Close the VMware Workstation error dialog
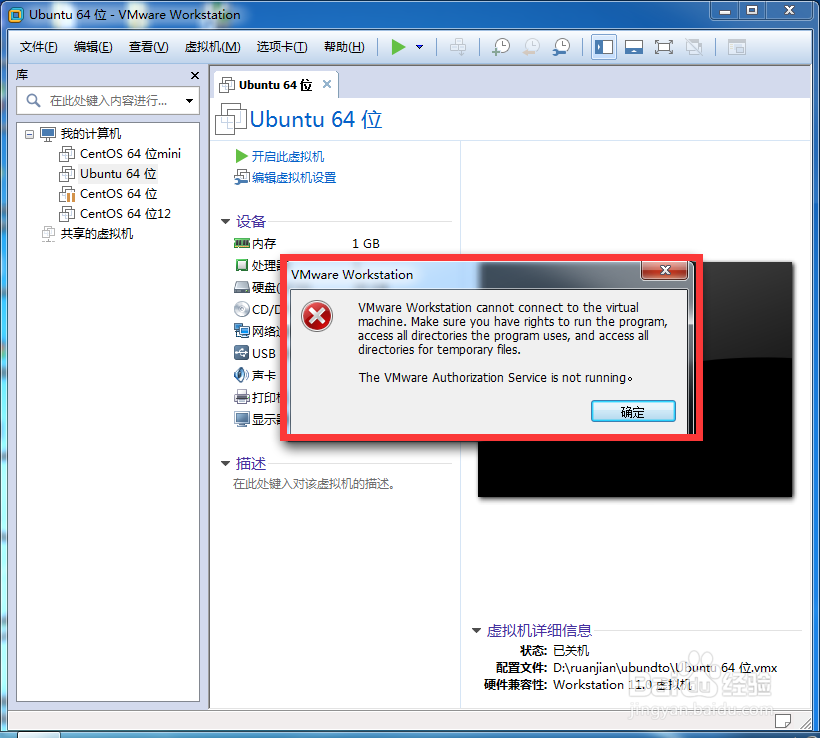Screen dimensions: 820x738 tap(665, 270)
